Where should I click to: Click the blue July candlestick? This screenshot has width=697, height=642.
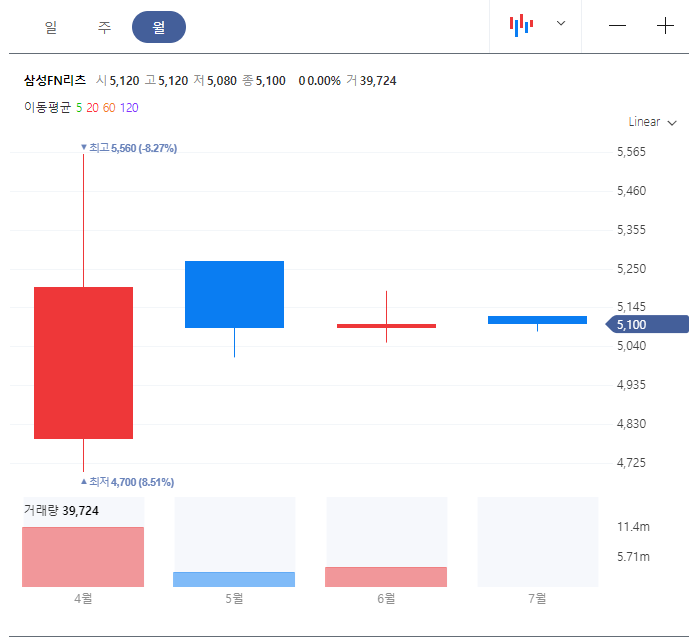coord(537,320)
